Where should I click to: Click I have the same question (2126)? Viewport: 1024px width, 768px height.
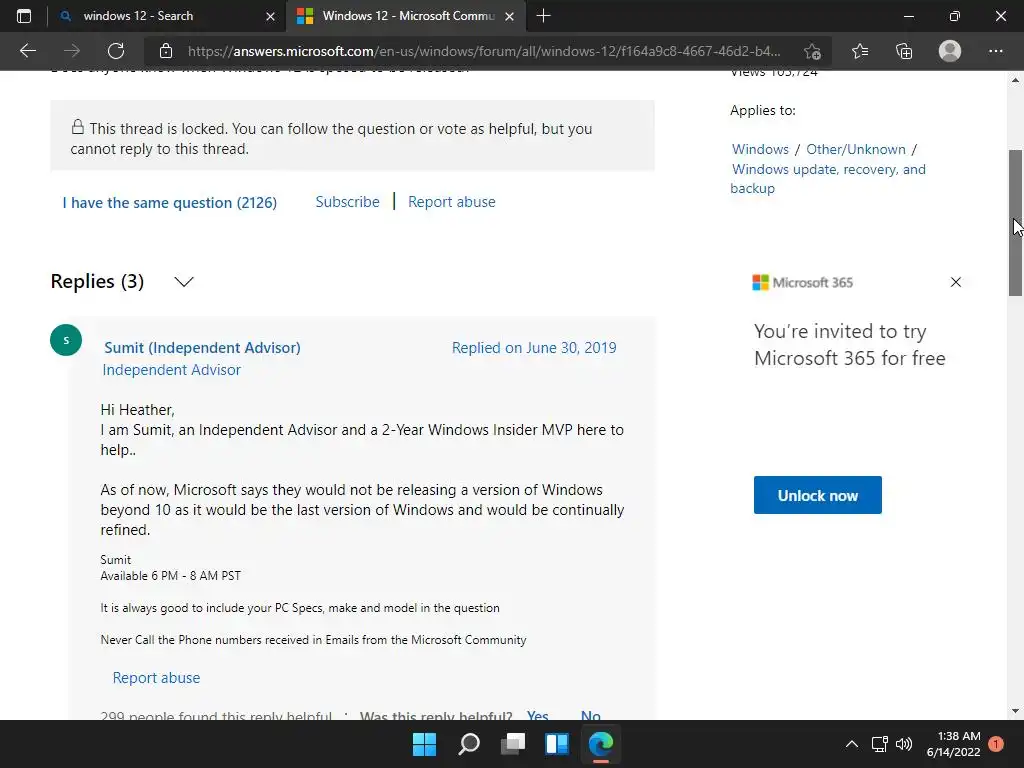pos(170,202)
